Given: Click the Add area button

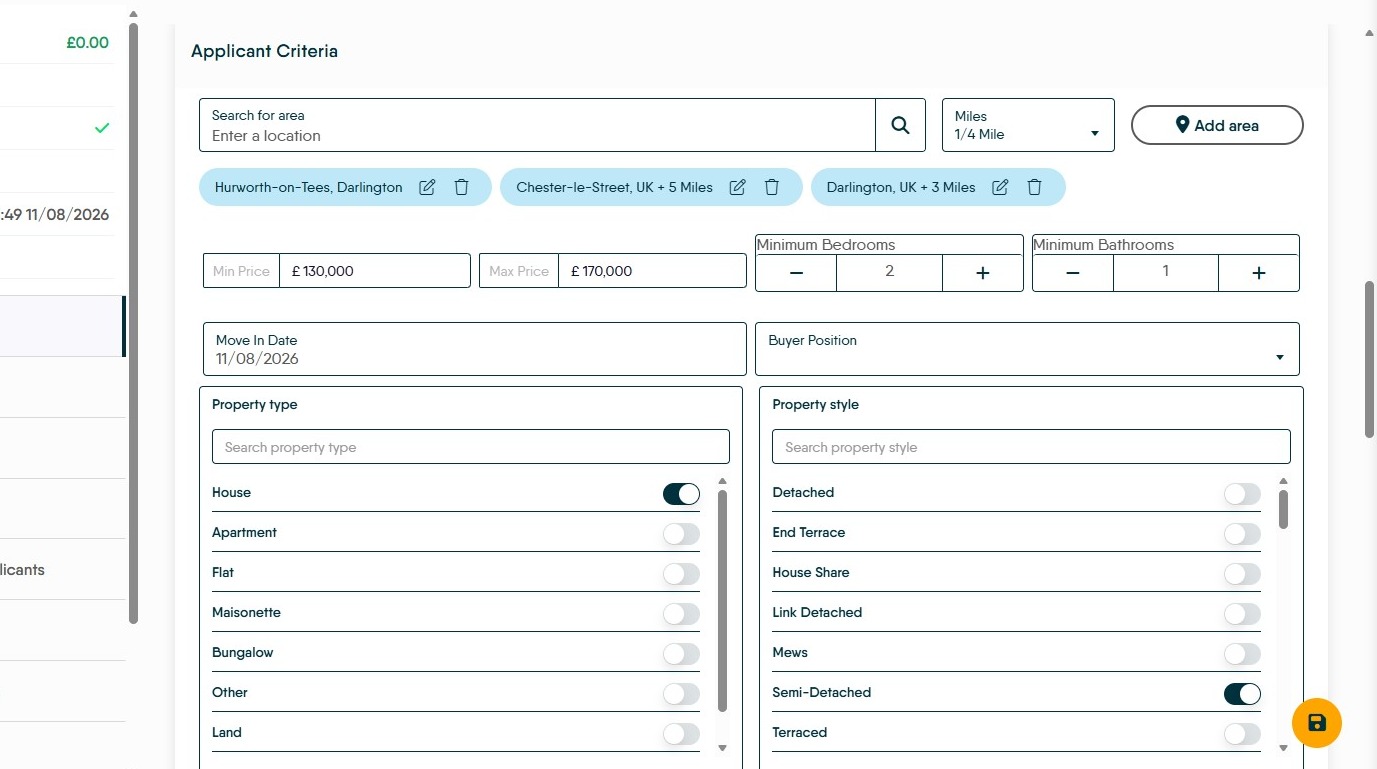Looking at the screenshot, I should pyautogui.click(x=1217, y=125).
